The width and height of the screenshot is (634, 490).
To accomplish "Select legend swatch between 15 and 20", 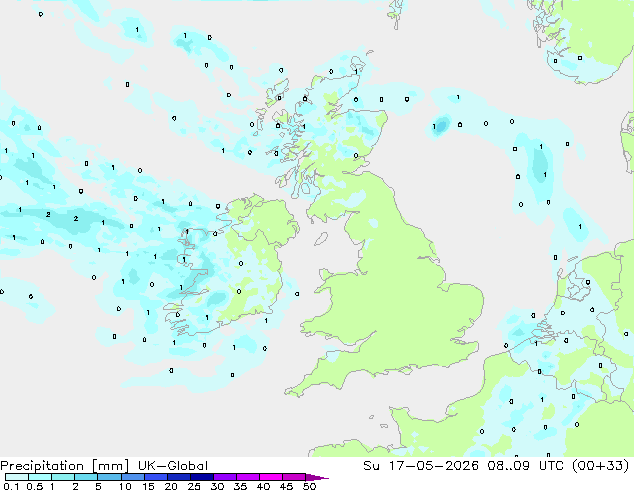I will click(155, 477).
